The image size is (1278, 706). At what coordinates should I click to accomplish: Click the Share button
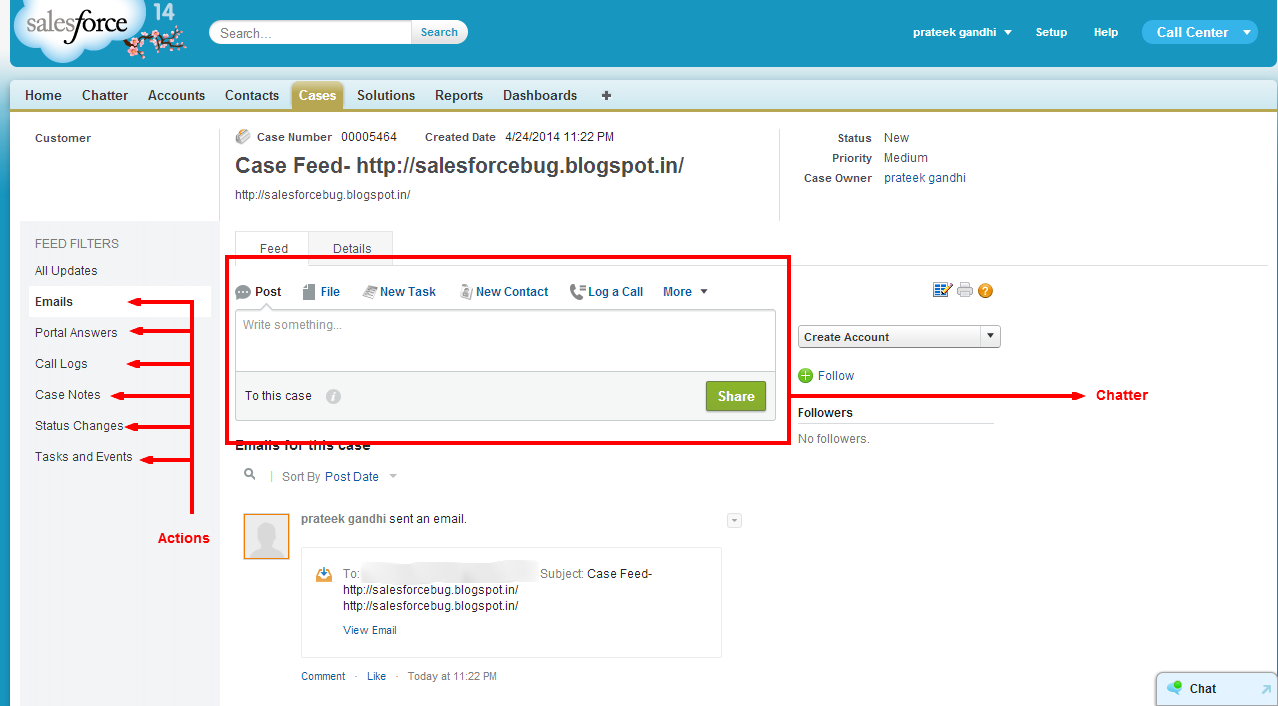[735, 396]
